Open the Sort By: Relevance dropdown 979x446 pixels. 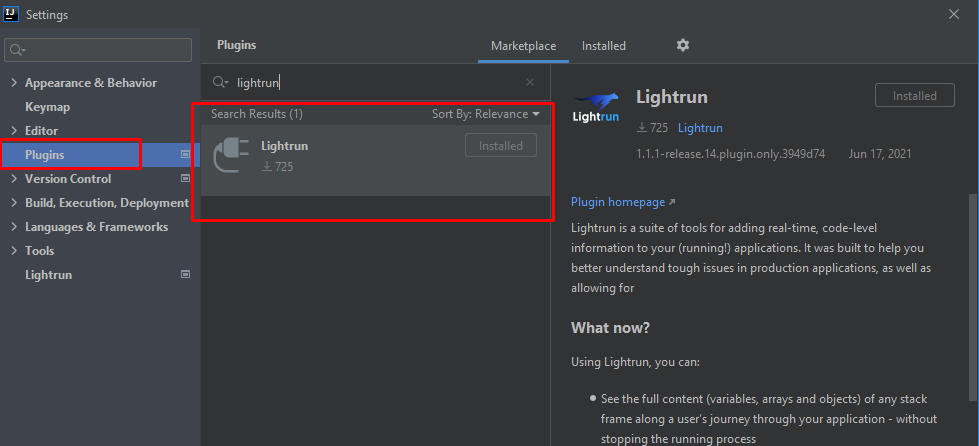[x=486, y=114]
